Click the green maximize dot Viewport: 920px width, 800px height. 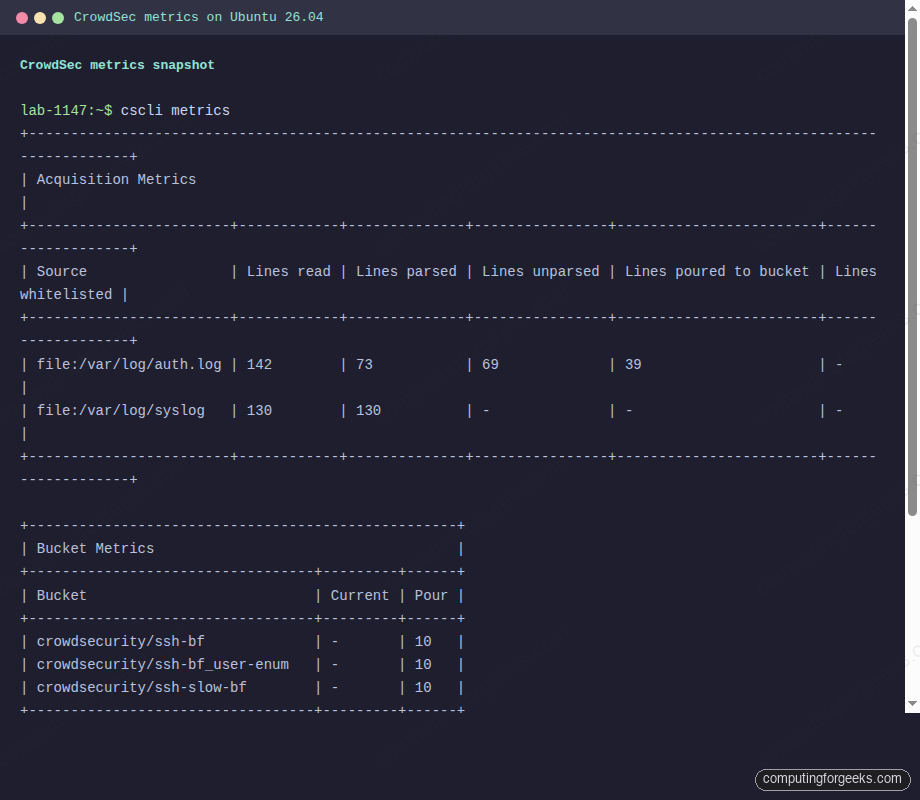click(x=57, y=17)
